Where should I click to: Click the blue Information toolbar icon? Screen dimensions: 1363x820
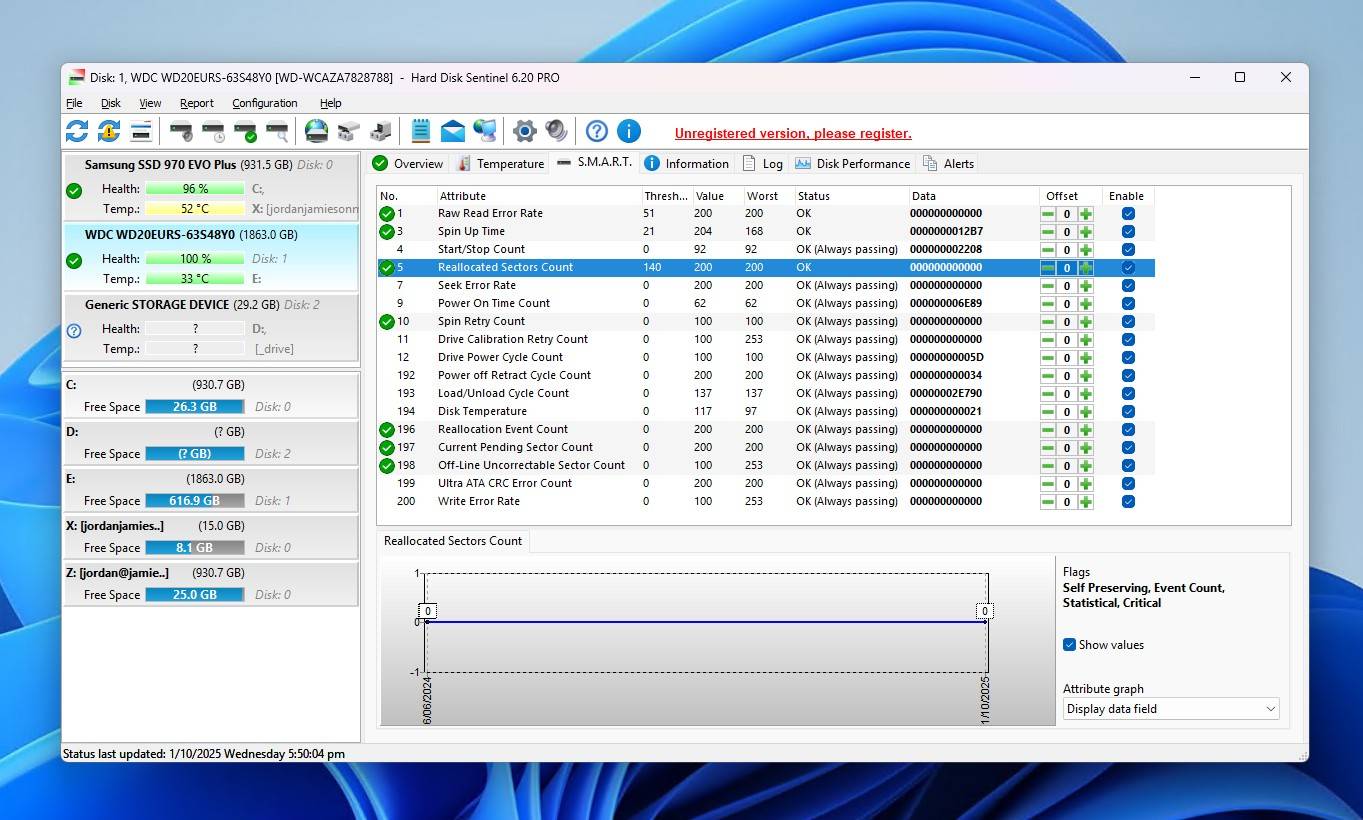point(628,131)
